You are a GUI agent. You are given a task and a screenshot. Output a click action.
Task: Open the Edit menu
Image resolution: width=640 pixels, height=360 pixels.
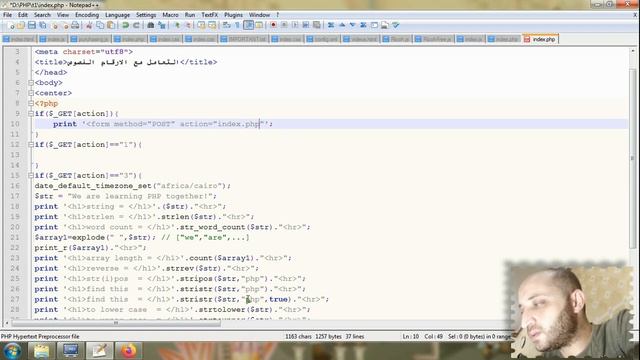pyautogui.click(x=22, y=15)
